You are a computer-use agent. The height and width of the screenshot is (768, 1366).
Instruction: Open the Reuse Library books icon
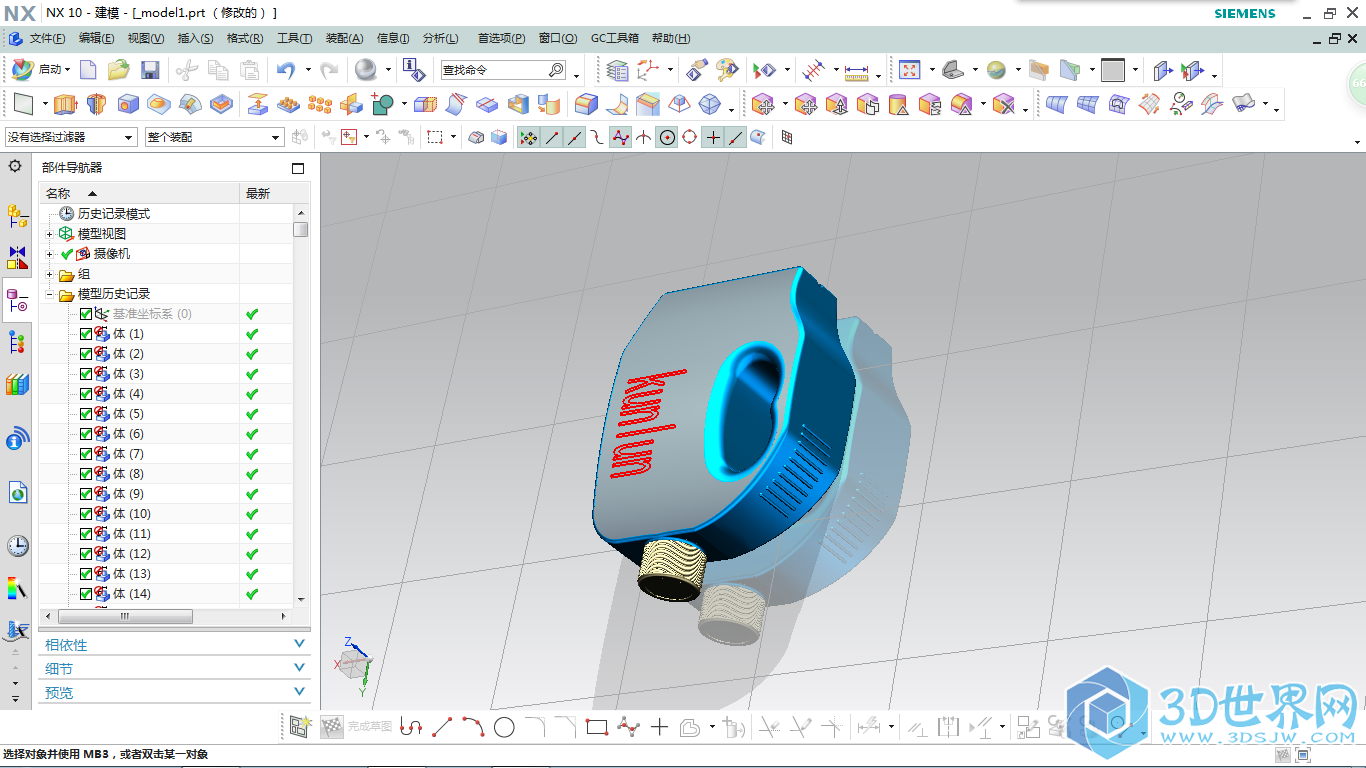click(17, 384)
